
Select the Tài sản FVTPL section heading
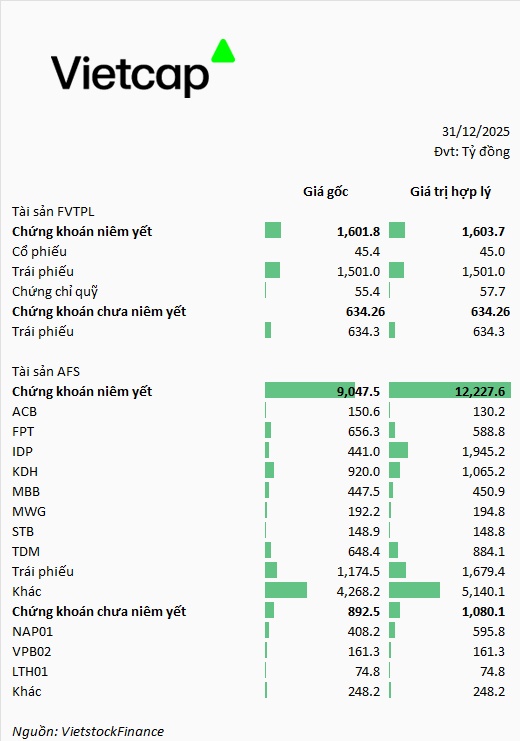[53, 211]
